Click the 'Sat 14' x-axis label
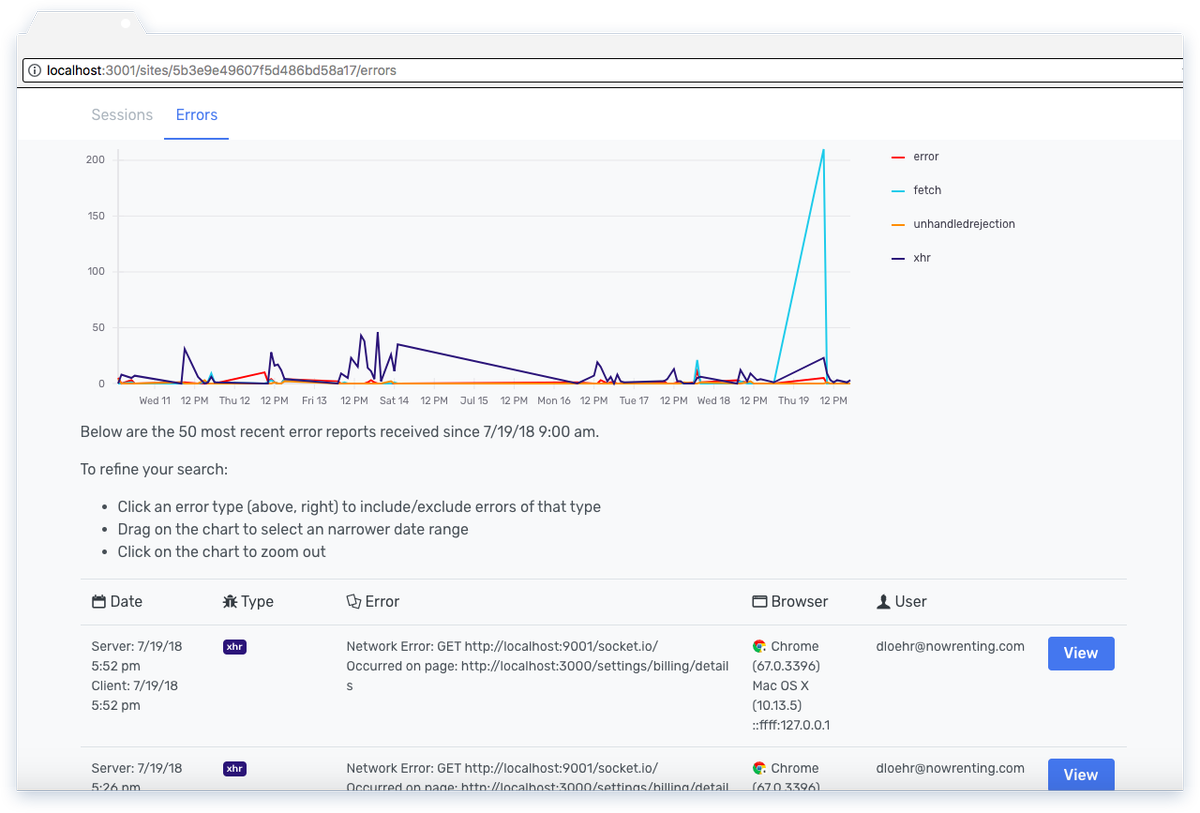Viewport: 1200px width, 813px height. (x=394, y=401)
